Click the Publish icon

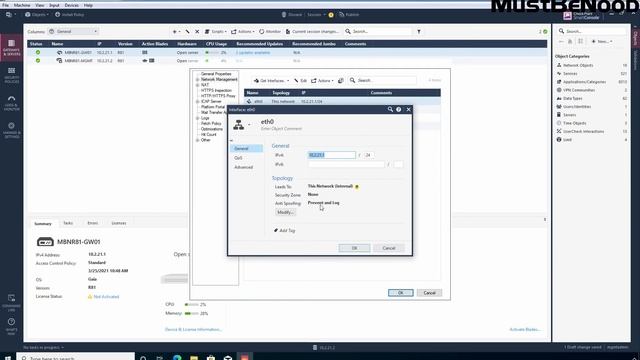[x=349, y=14]
